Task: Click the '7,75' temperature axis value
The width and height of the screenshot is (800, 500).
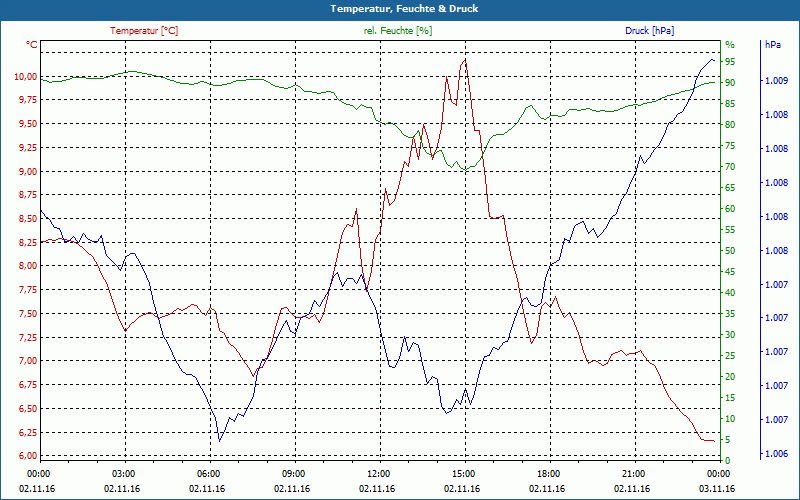Action: pos(28,290)
